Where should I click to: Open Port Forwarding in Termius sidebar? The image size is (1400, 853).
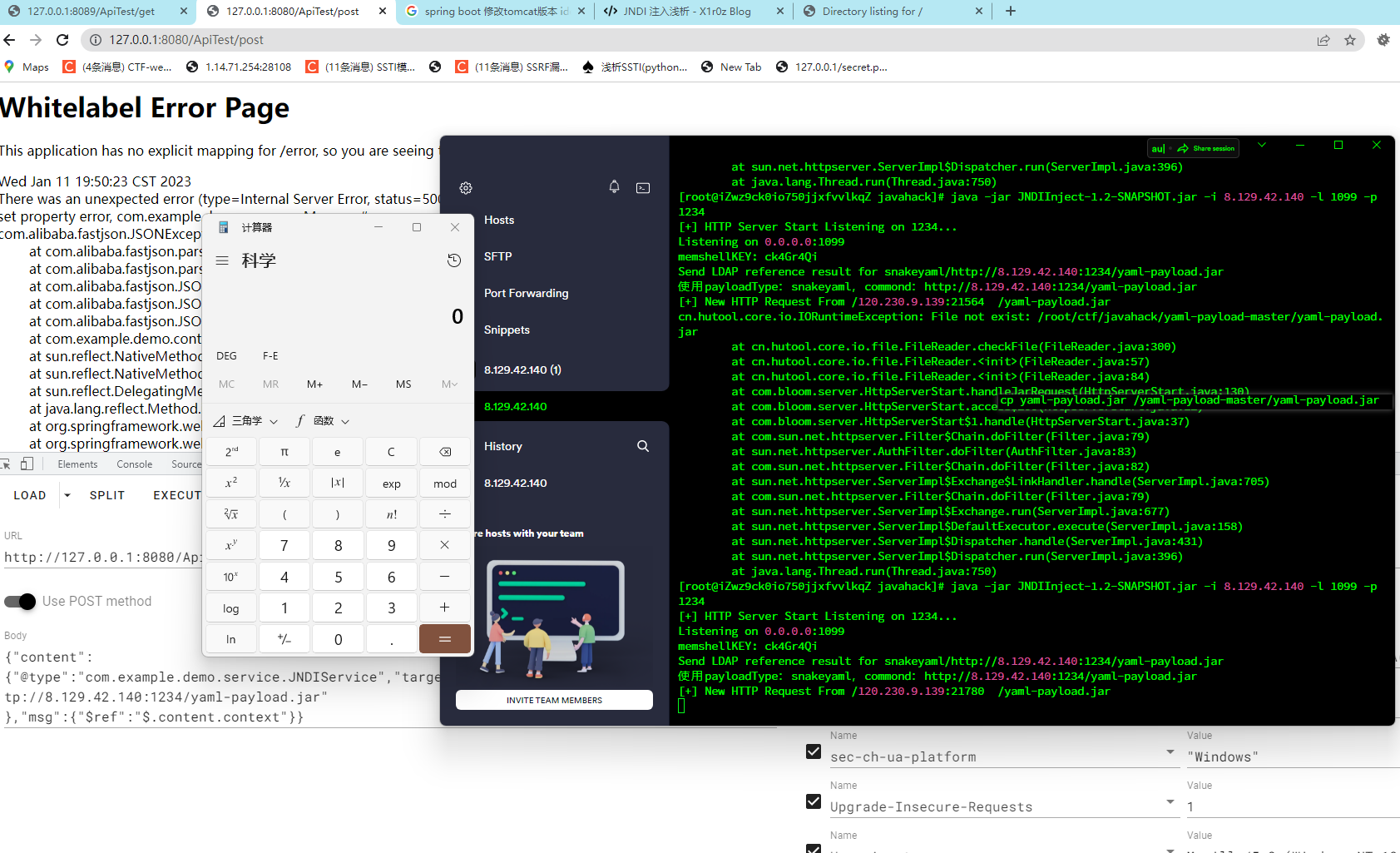click(x=527, y=293)
